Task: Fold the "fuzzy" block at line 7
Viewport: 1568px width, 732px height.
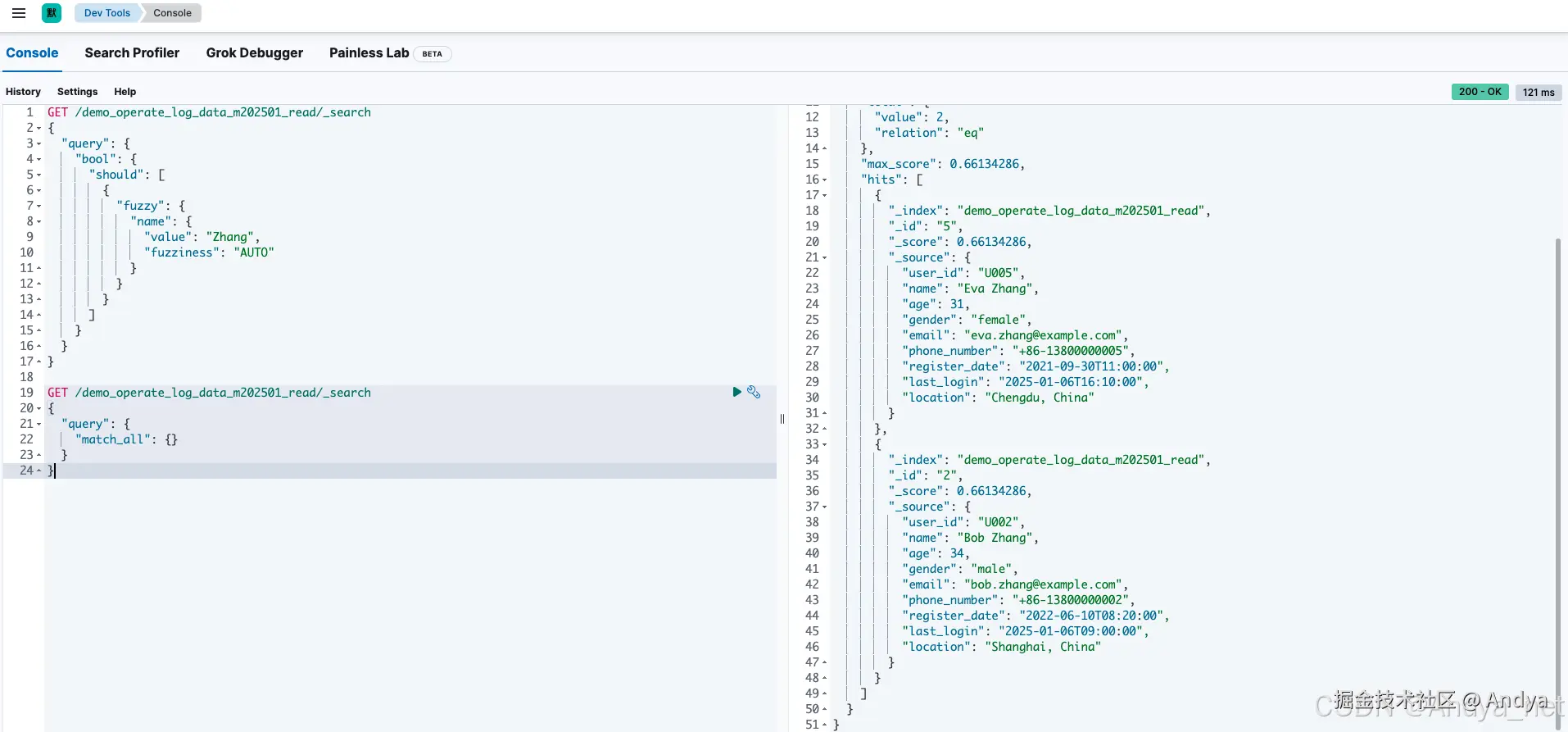Action: [39, 207]
